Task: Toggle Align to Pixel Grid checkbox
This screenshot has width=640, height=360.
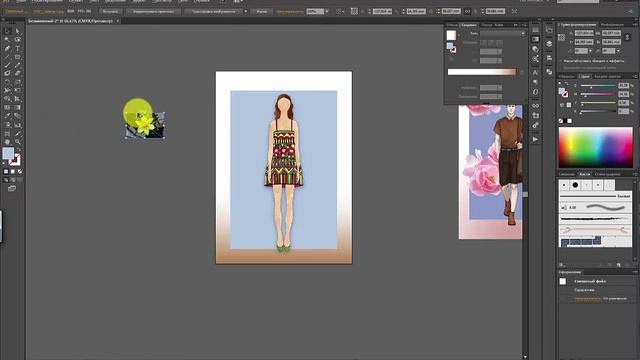Action: click(562, 68)
